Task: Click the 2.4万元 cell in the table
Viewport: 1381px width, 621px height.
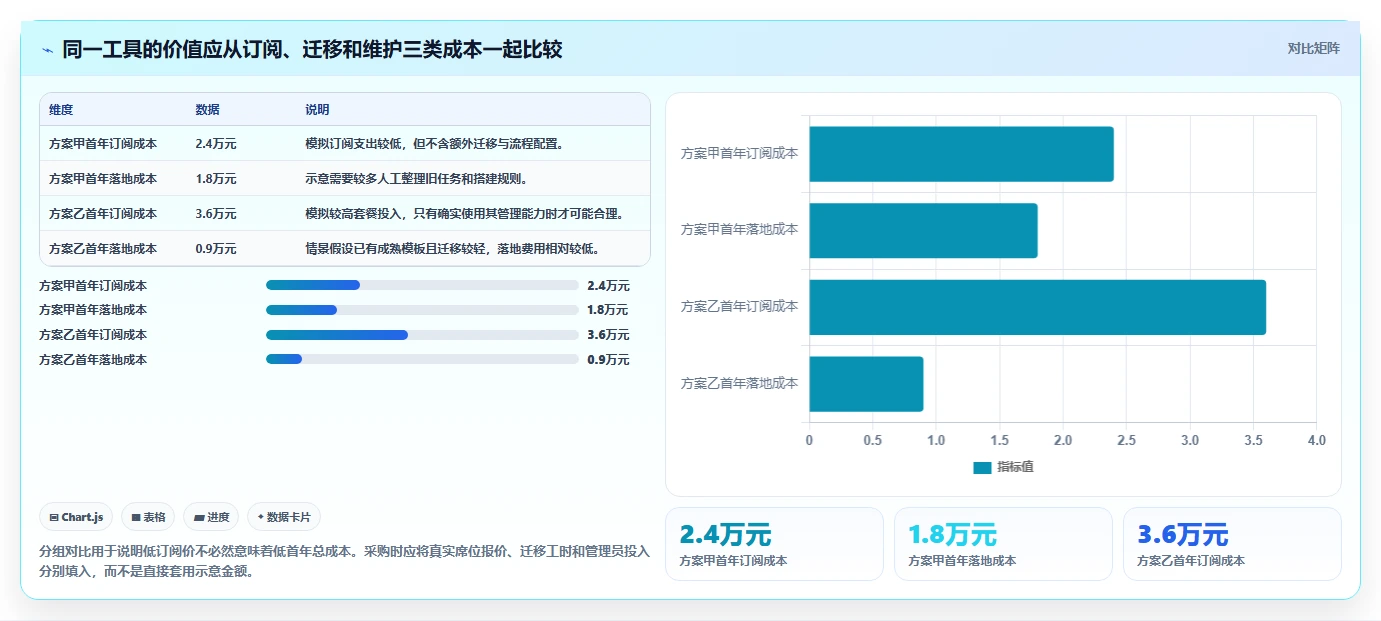Action: (x=216, y=143)
